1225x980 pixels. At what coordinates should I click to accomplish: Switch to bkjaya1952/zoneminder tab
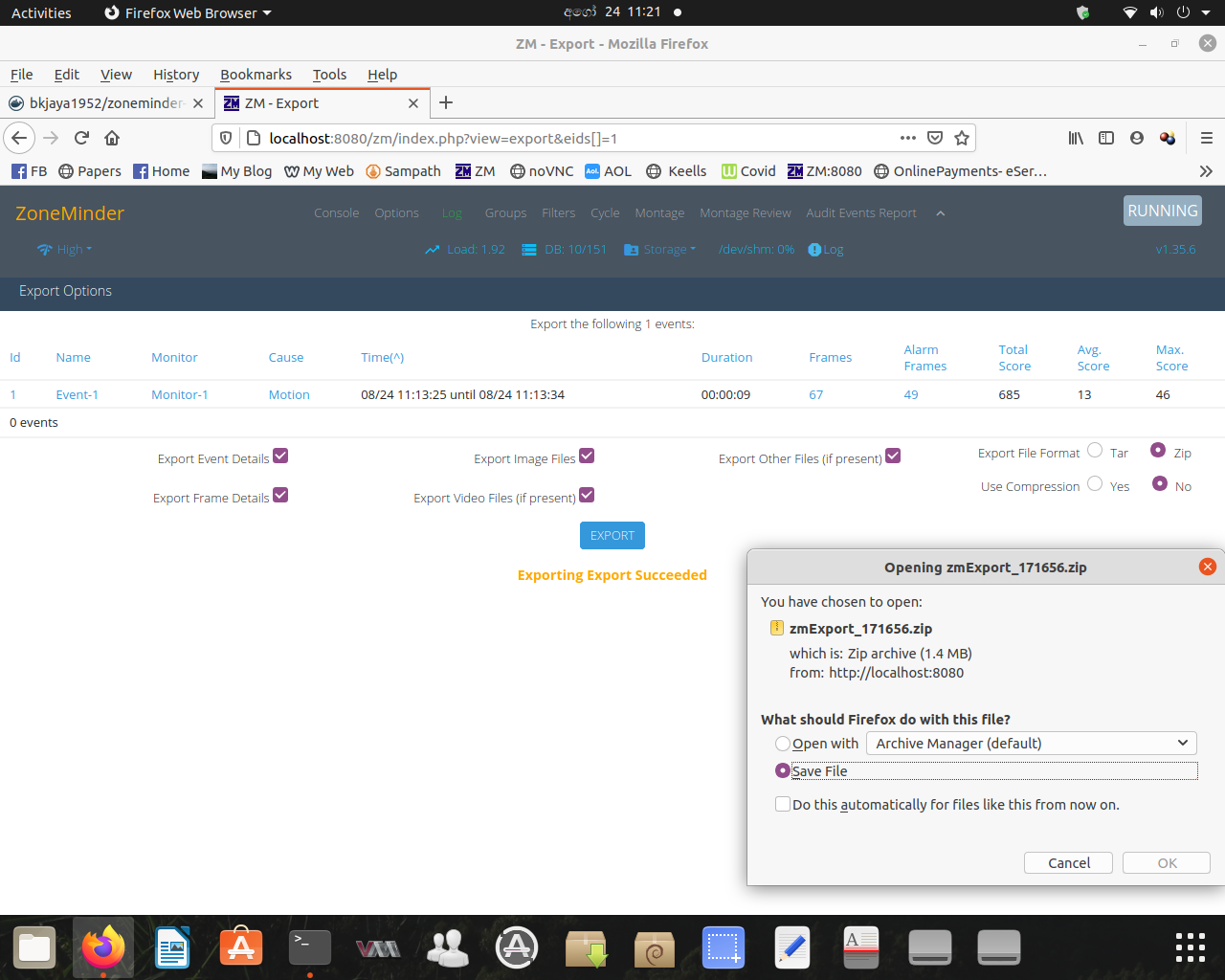[x=105, y=103]
